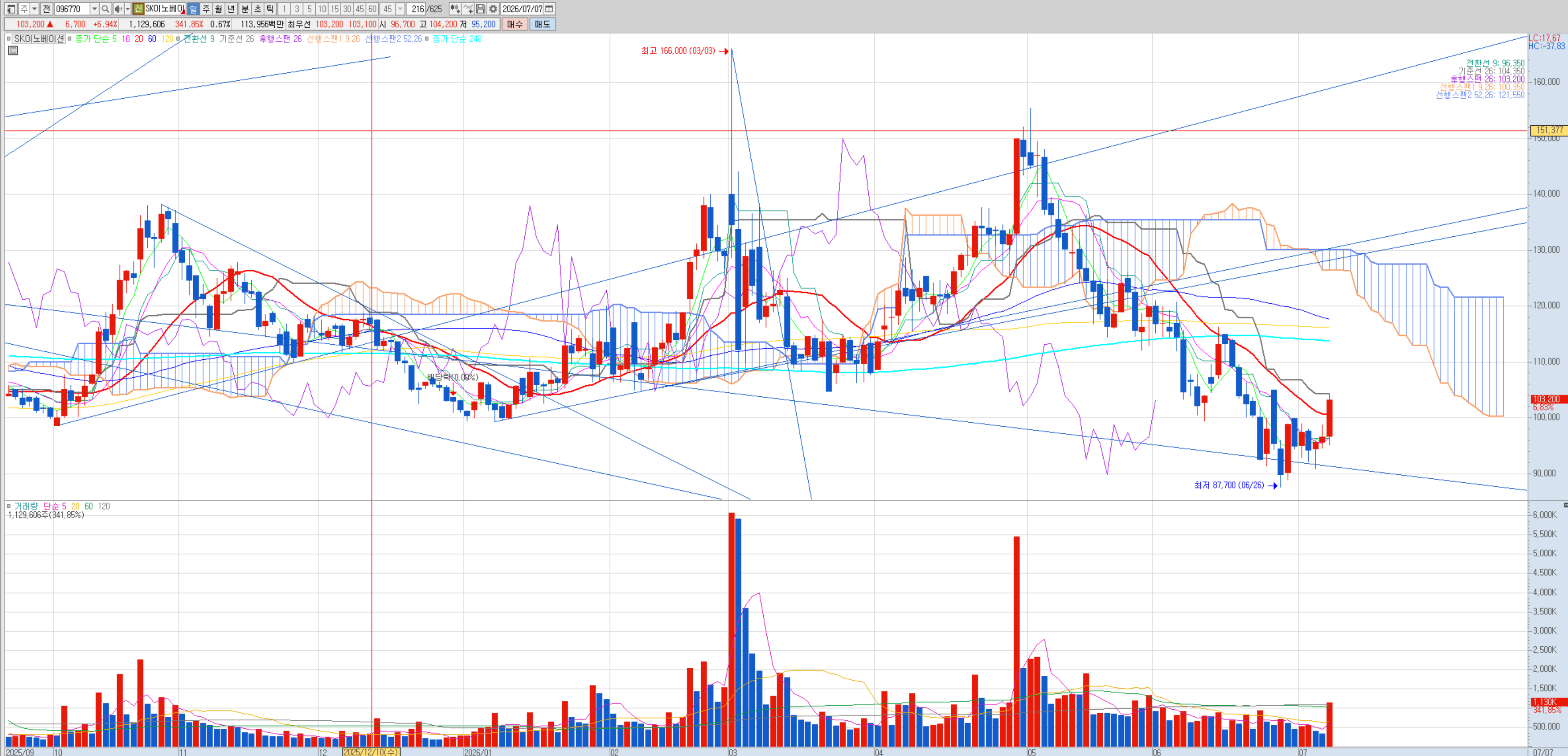
Task: Toggle the 전환선 Ichimoku indicator checkbox
Action: coord(178,38)
